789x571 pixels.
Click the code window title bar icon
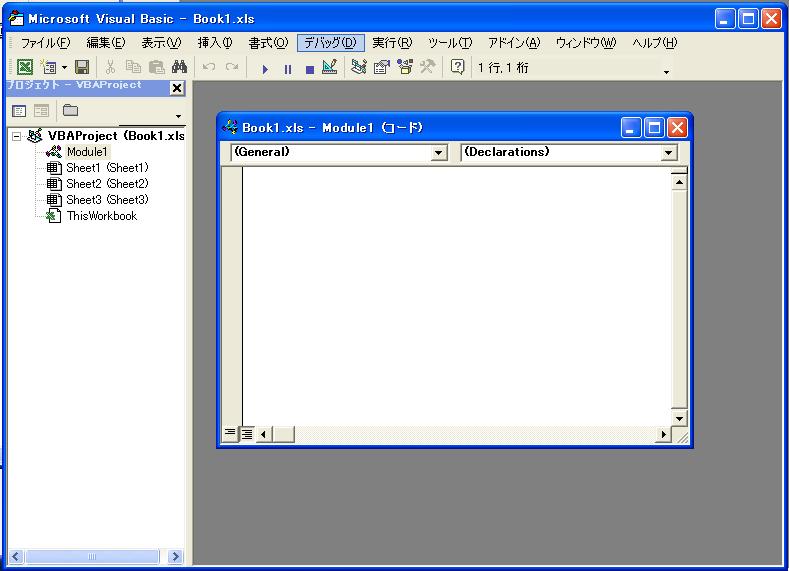(229, 127)
